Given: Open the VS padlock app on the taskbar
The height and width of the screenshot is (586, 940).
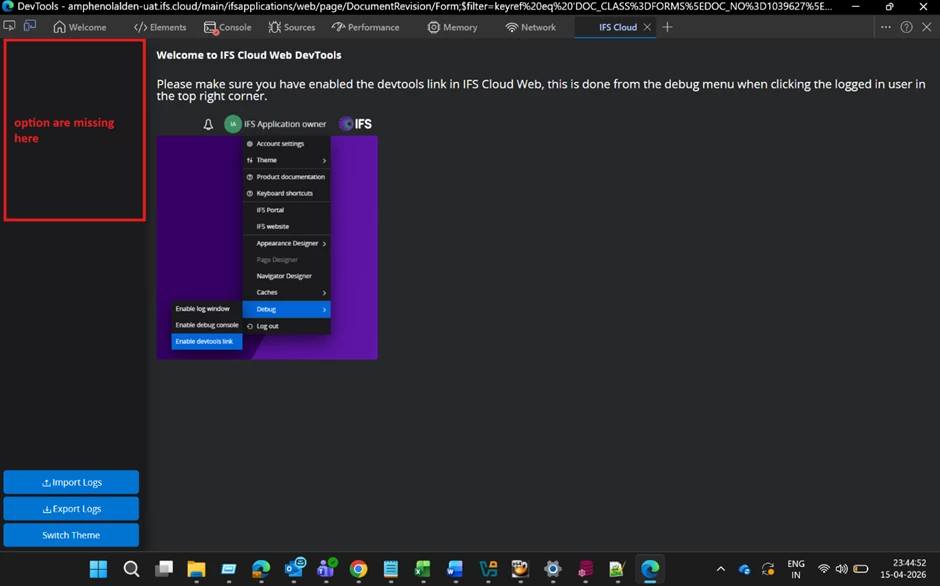Looking at the screenshot, I should (x=488, y=569).
